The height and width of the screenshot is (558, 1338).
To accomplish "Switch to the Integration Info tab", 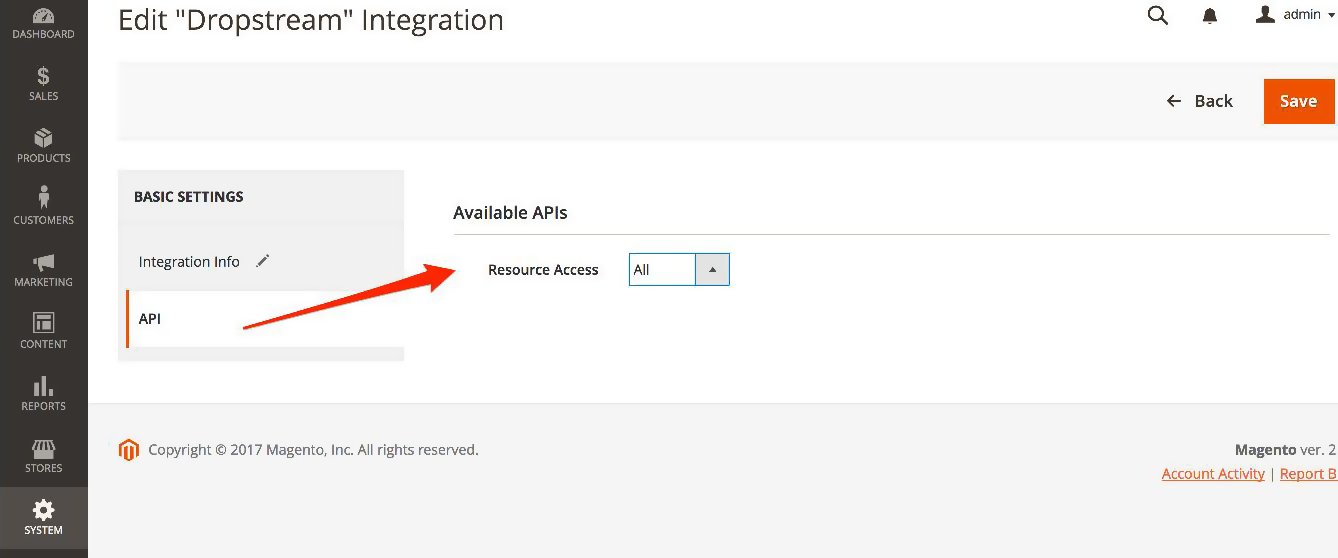I will pos(189,262).
